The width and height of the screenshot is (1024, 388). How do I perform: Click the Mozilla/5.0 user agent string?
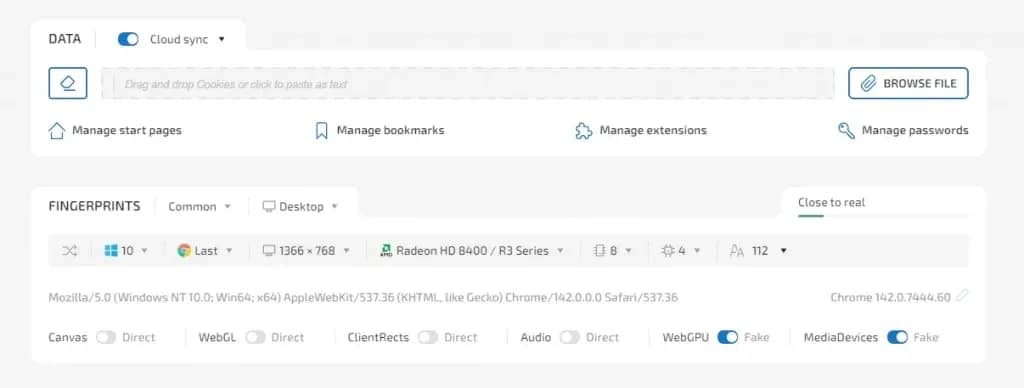pos(363,298)
